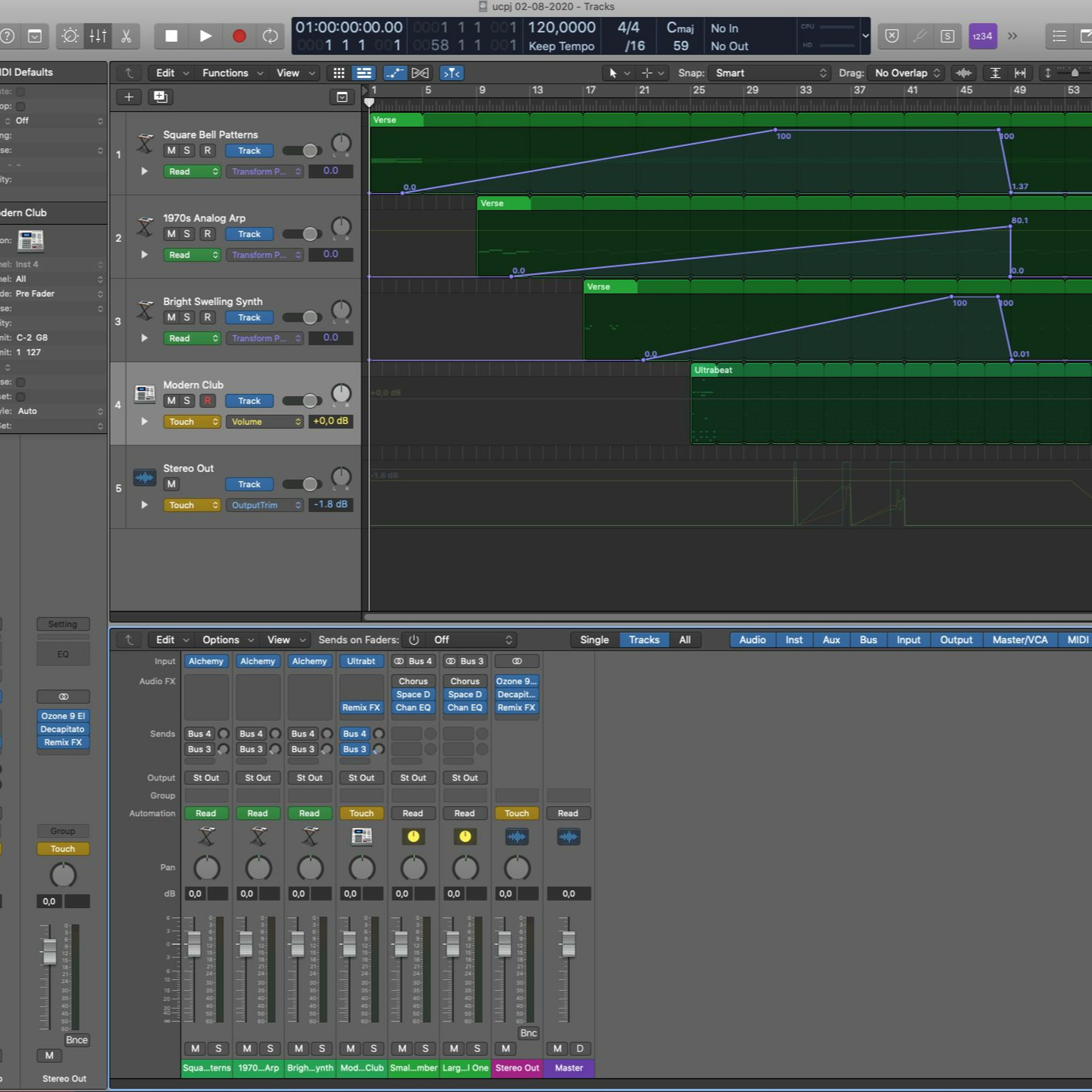Image resolution: width=1092 pixels, height=1092 pixels.
Task: Click the Remix FX plugin on Ultrabeat strip
Action: click(361, 707)
